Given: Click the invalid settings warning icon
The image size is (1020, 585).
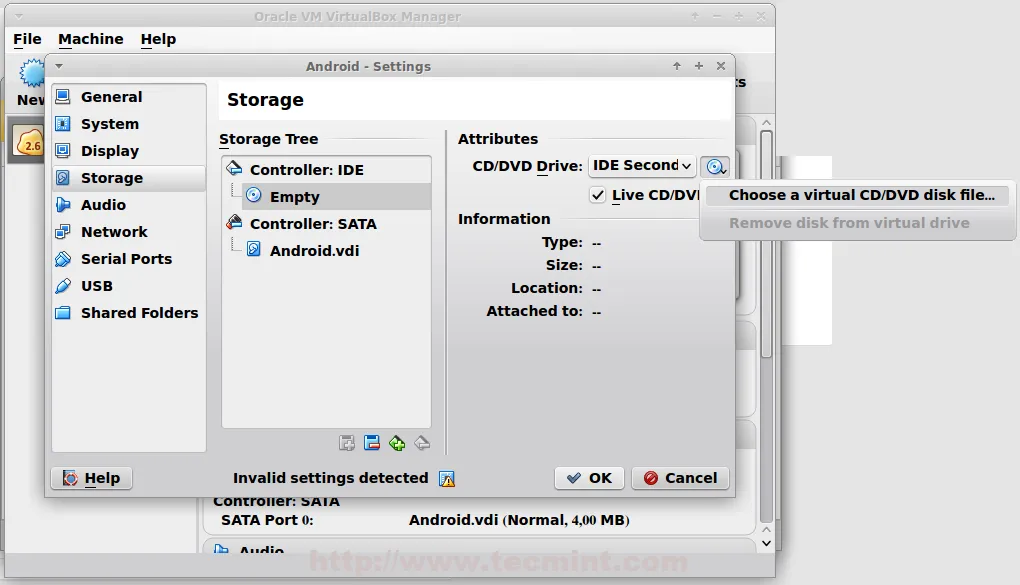Looking at the screenshot, I should point(447,479).
